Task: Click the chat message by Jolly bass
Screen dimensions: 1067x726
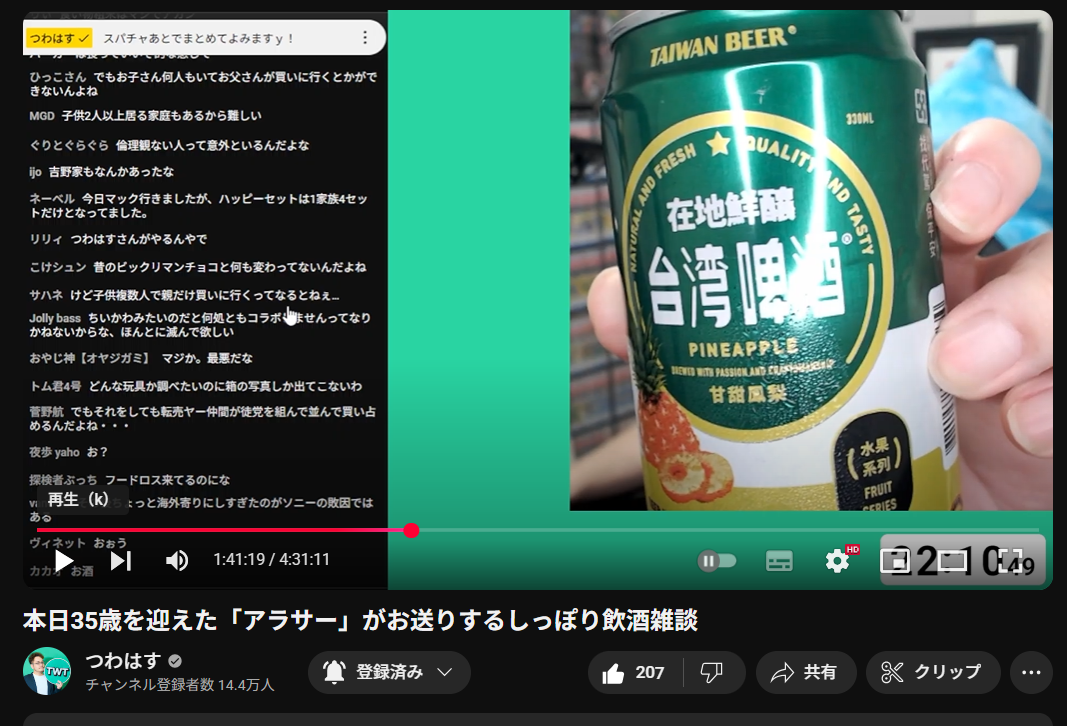Action: tap(200, 325)
